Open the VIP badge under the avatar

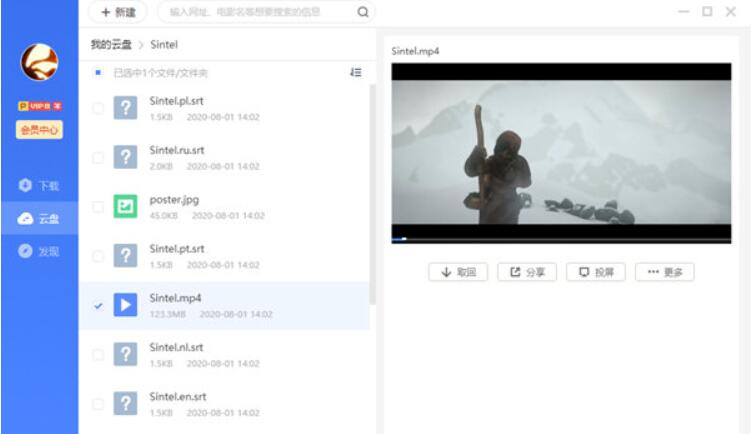[40, 106]
